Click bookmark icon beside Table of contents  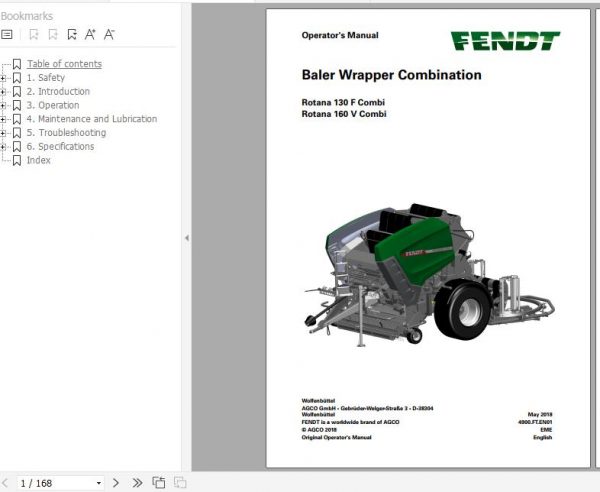click(x=17, y=64)
